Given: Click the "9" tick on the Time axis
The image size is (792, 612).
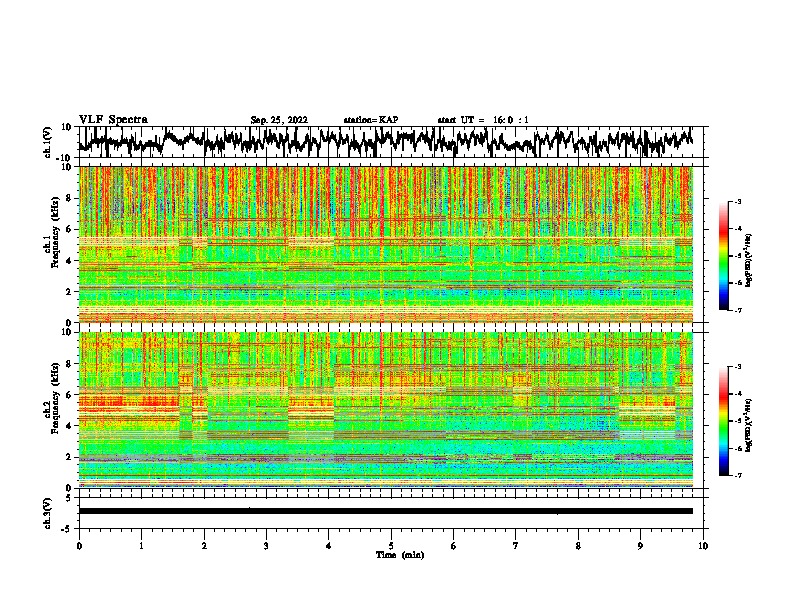Looking at the screenshot, I should 640,546.
